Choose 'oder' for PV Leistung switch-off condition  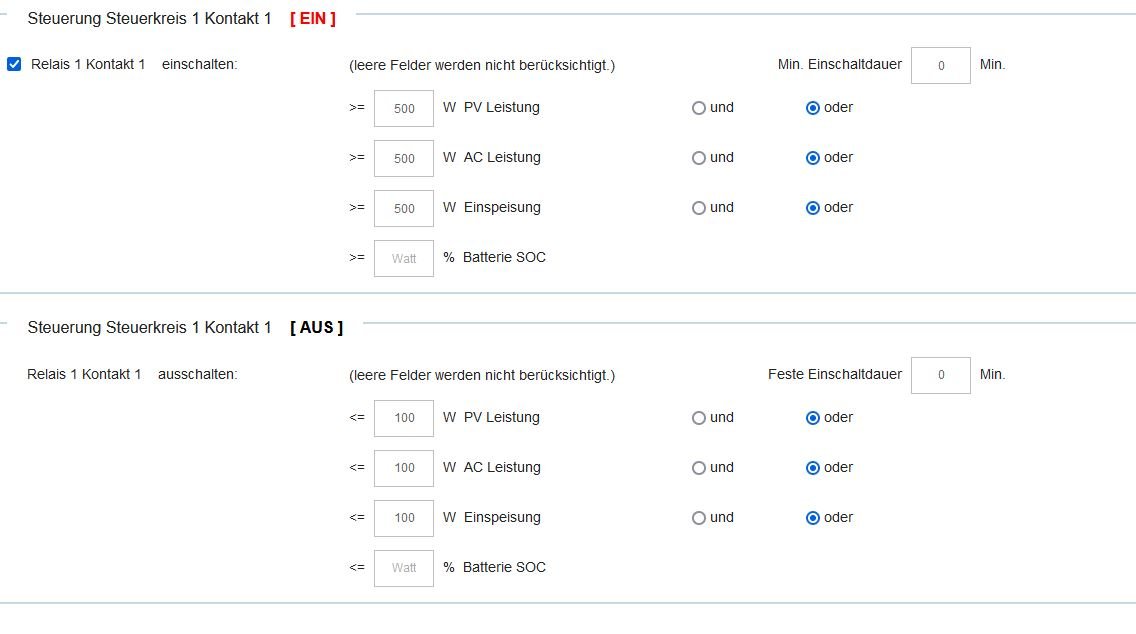(x=813, y=418)
